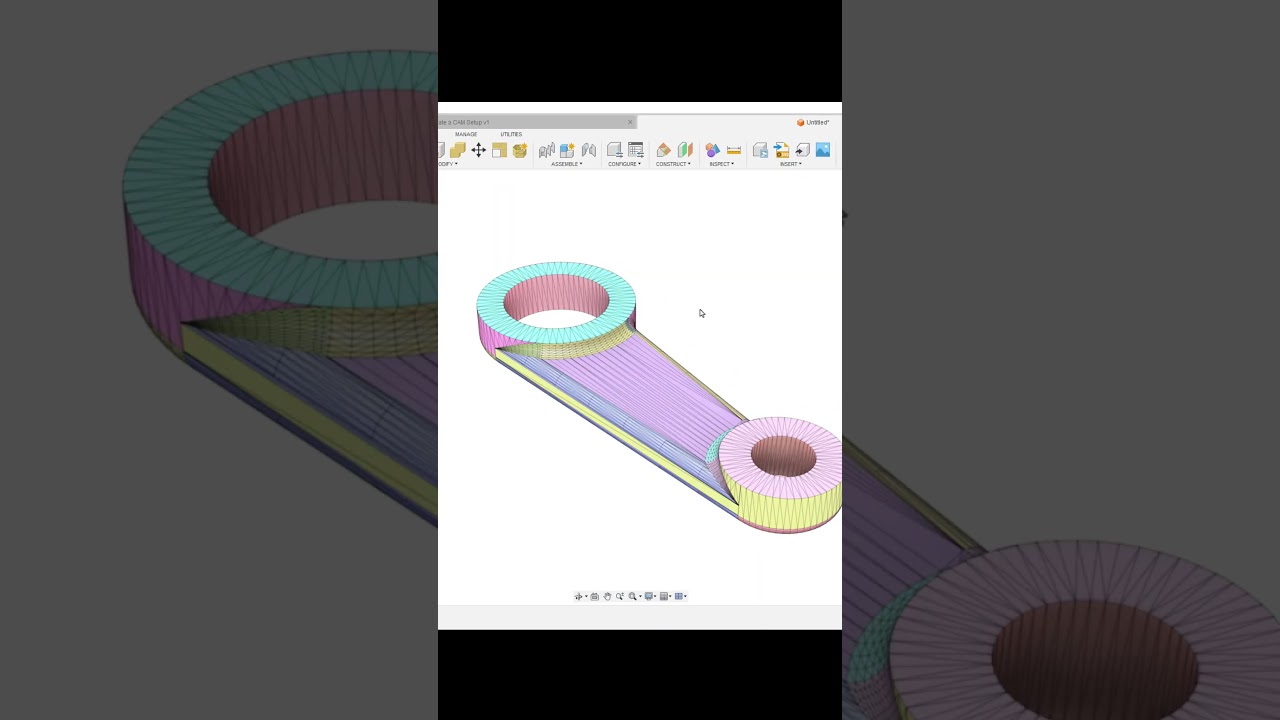Open the zoom options dropdown arrow
Image resolution: width=1280 pixels, height=720 pixels.
(640, 596)
